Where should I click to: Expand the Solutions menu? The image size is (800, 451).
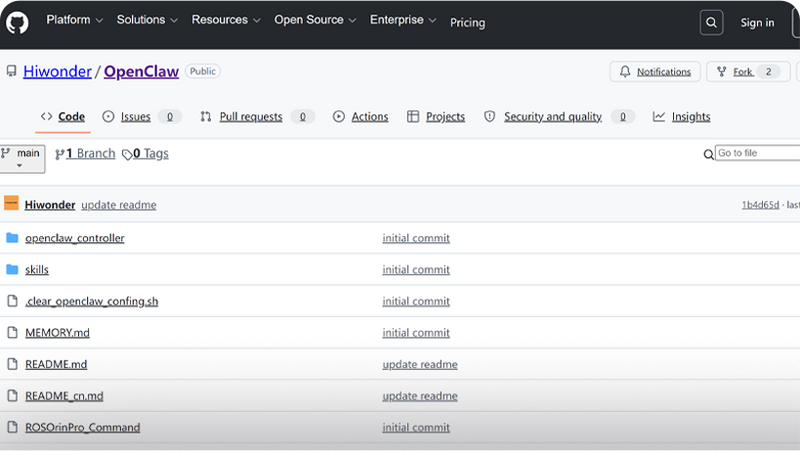[x=147, y=20]
